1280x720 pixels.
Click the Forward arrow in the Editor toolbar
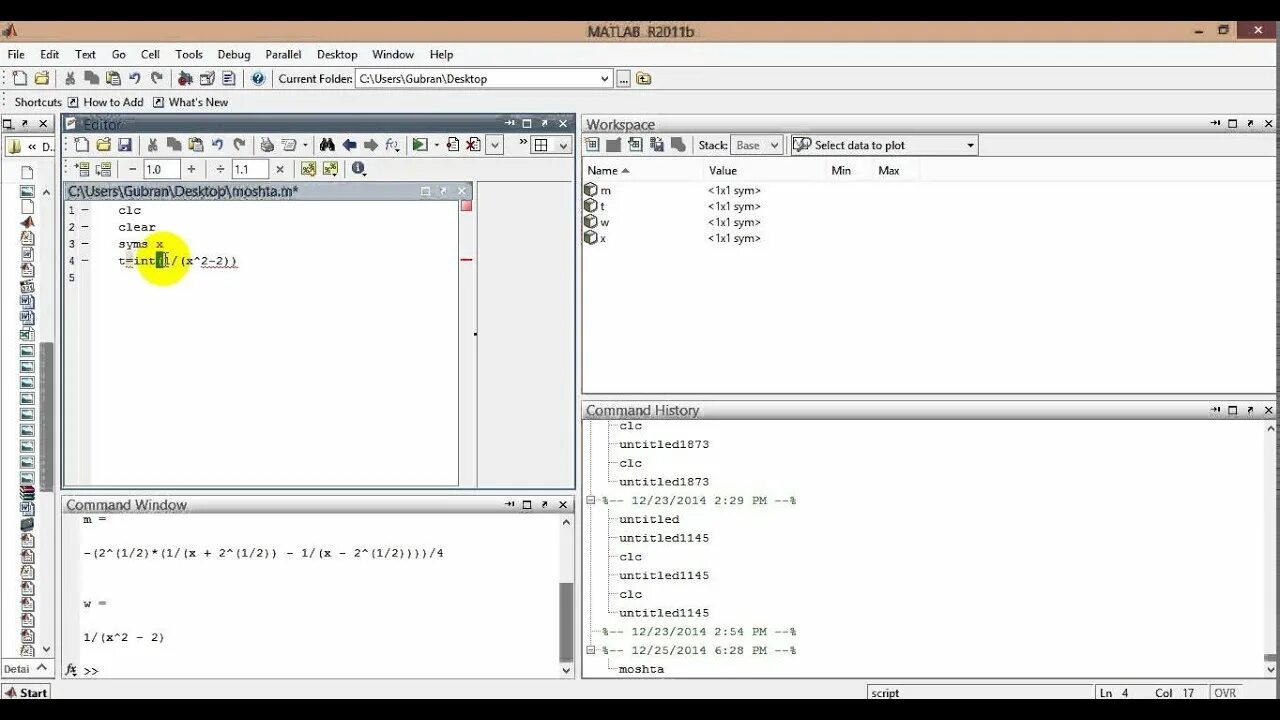click(371, 145)
